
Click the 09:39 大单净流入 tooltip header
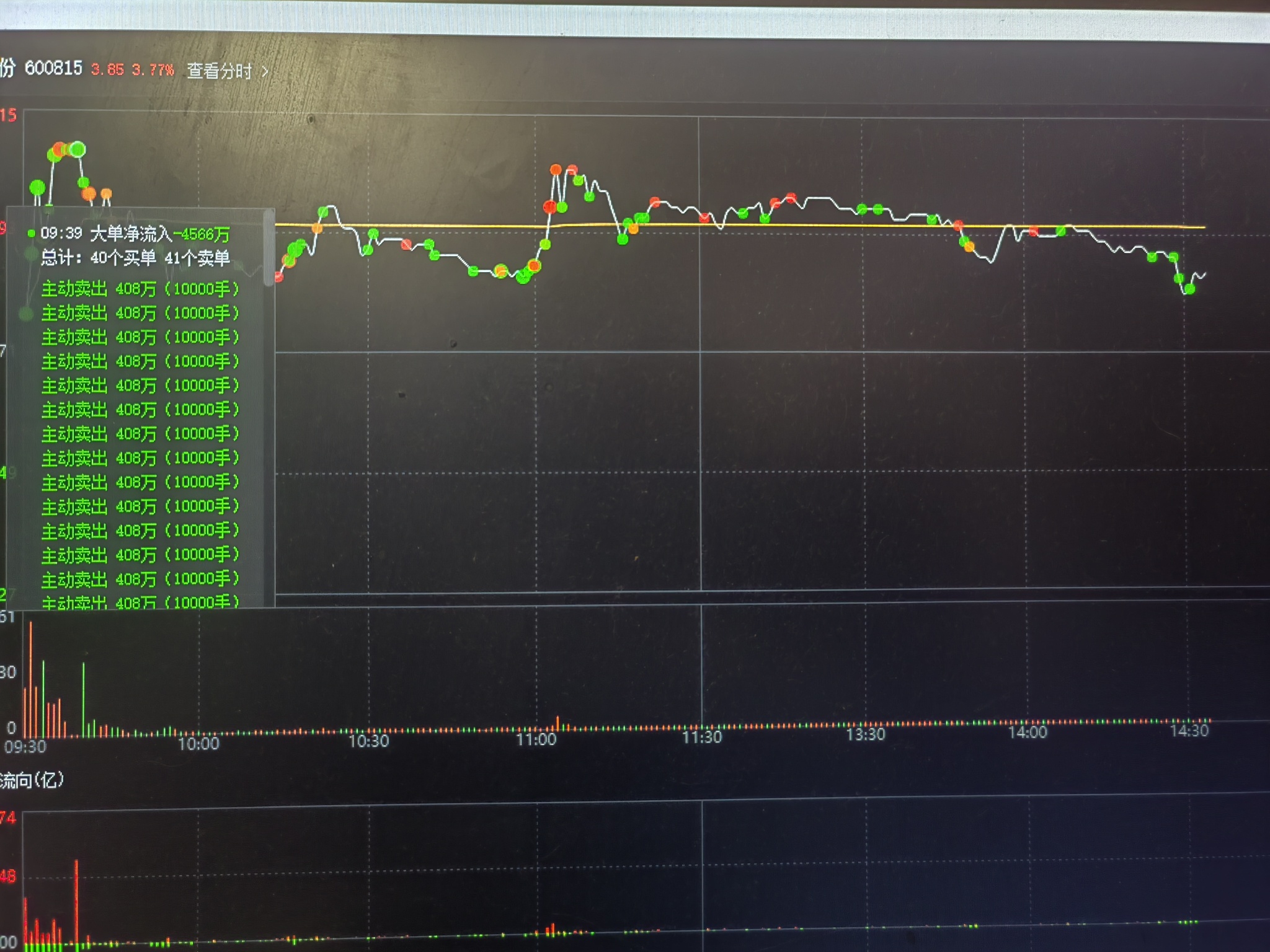coord(135,234)
